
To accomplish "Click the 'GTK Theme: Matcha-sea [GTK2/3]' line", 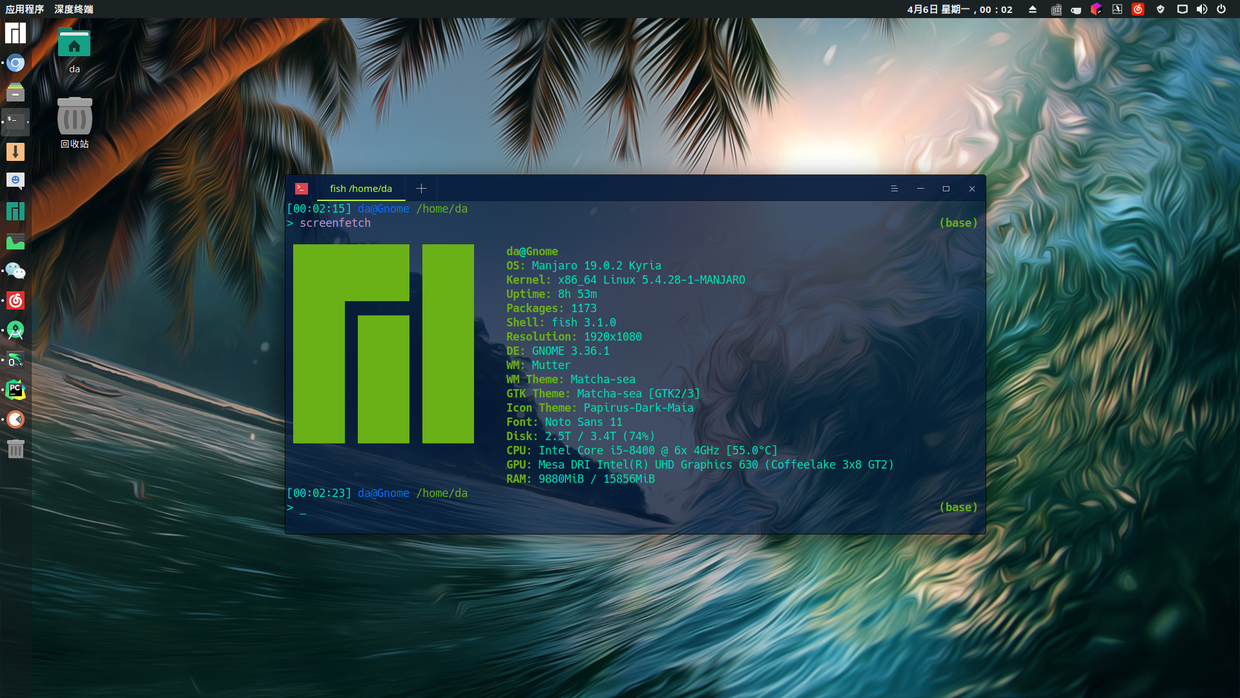I will [x=603, y=394].
